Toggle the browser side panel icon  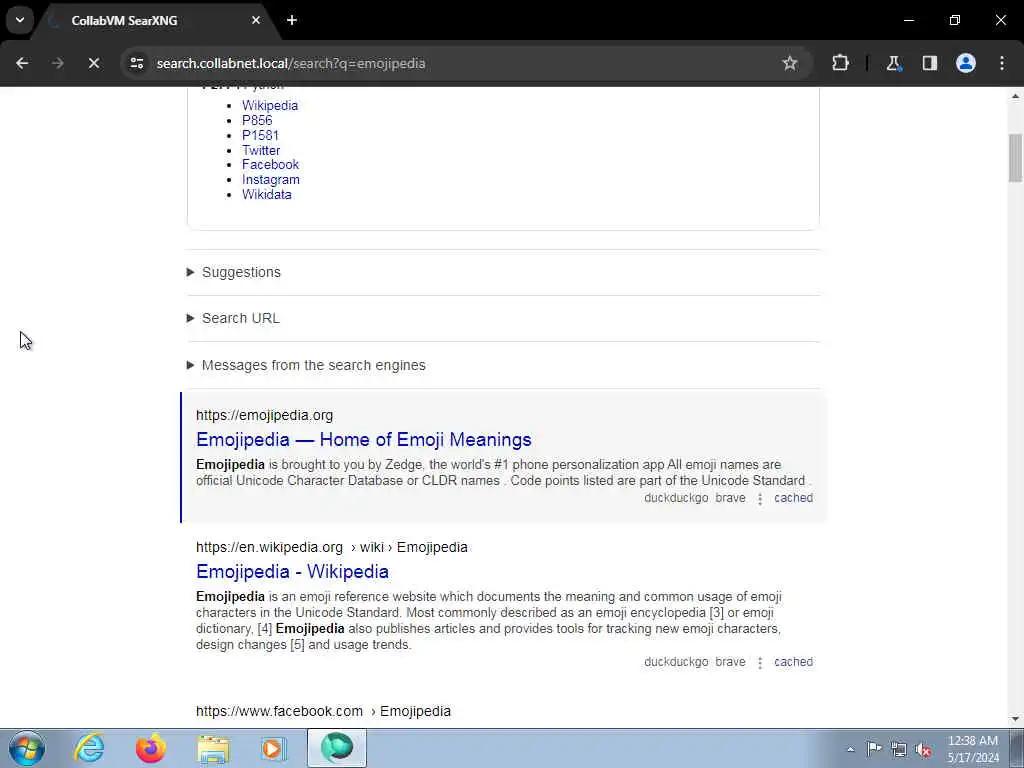point(929,63)
